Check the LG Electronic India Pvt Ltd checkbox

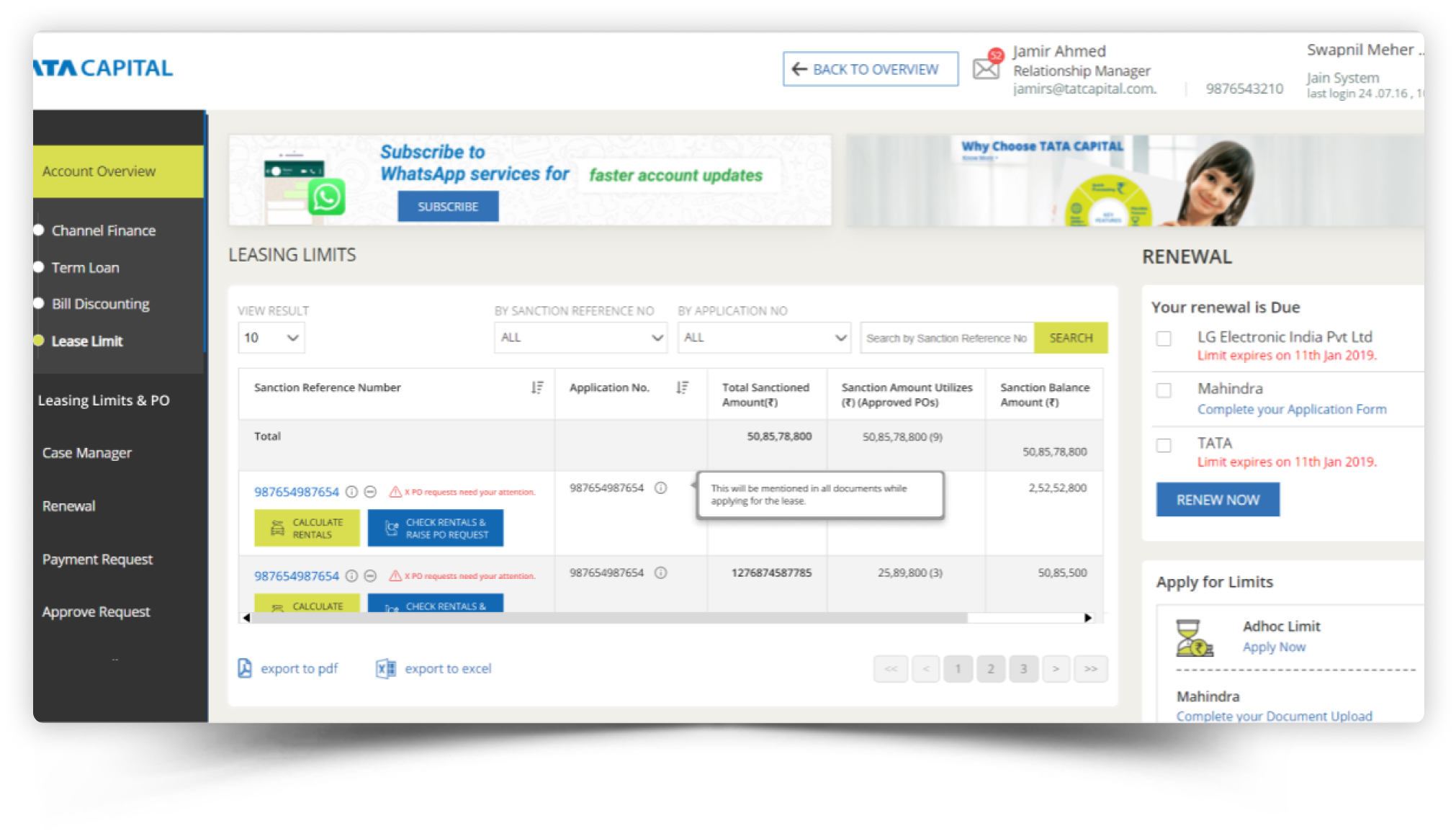pyautogui.click(x=1164, y=338)
